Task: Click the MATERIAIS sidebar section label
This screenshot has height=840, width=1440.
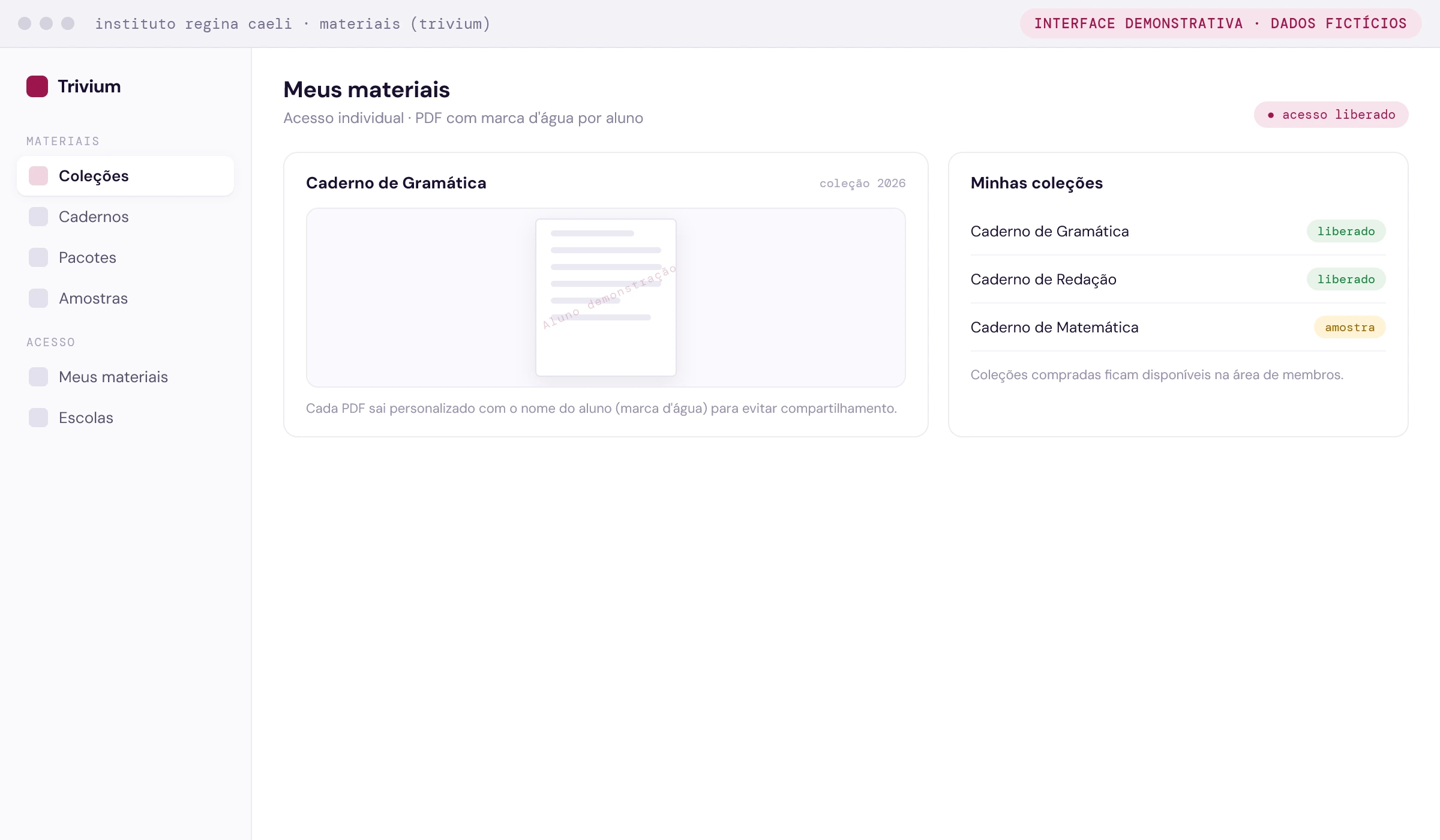Action: [x=63, y=141]
